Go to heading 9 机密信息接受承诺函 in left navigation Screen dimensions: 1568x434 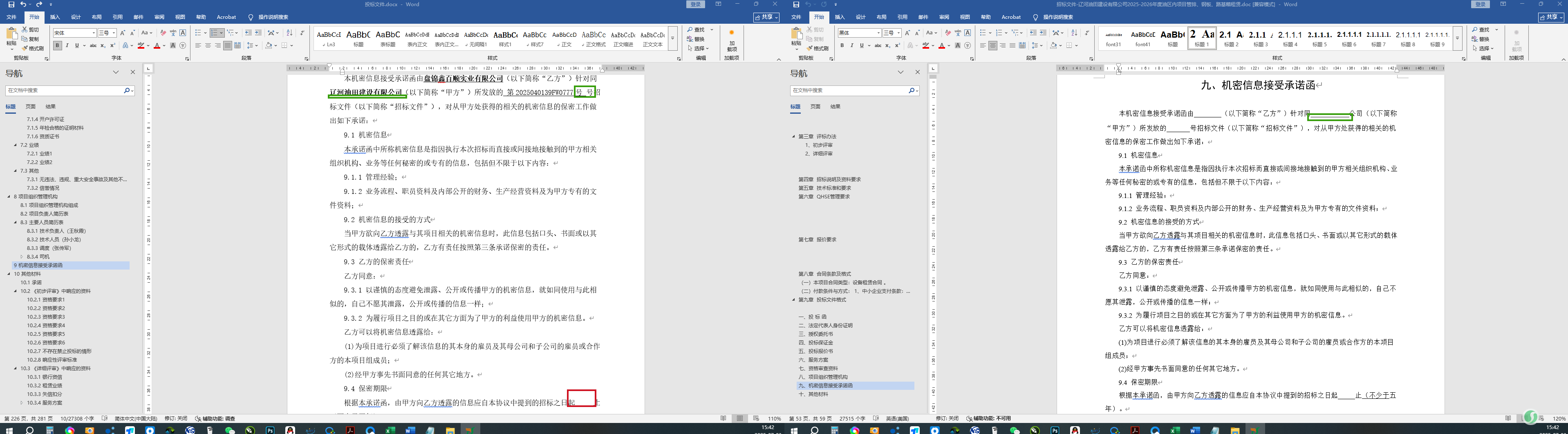coord(71,265)
